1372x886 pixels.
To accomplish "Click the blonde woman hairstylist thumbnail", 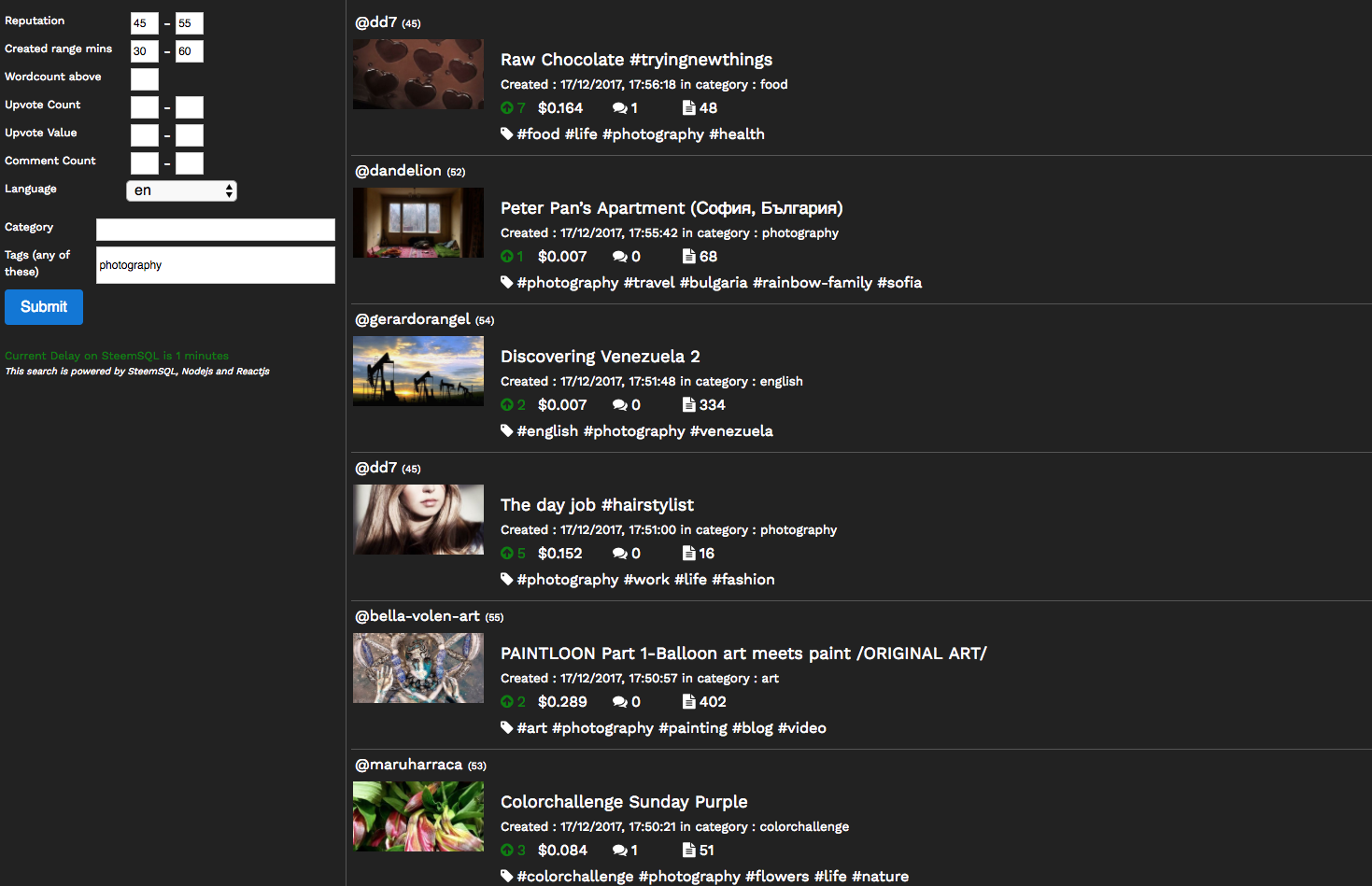I will pos(418,519).
